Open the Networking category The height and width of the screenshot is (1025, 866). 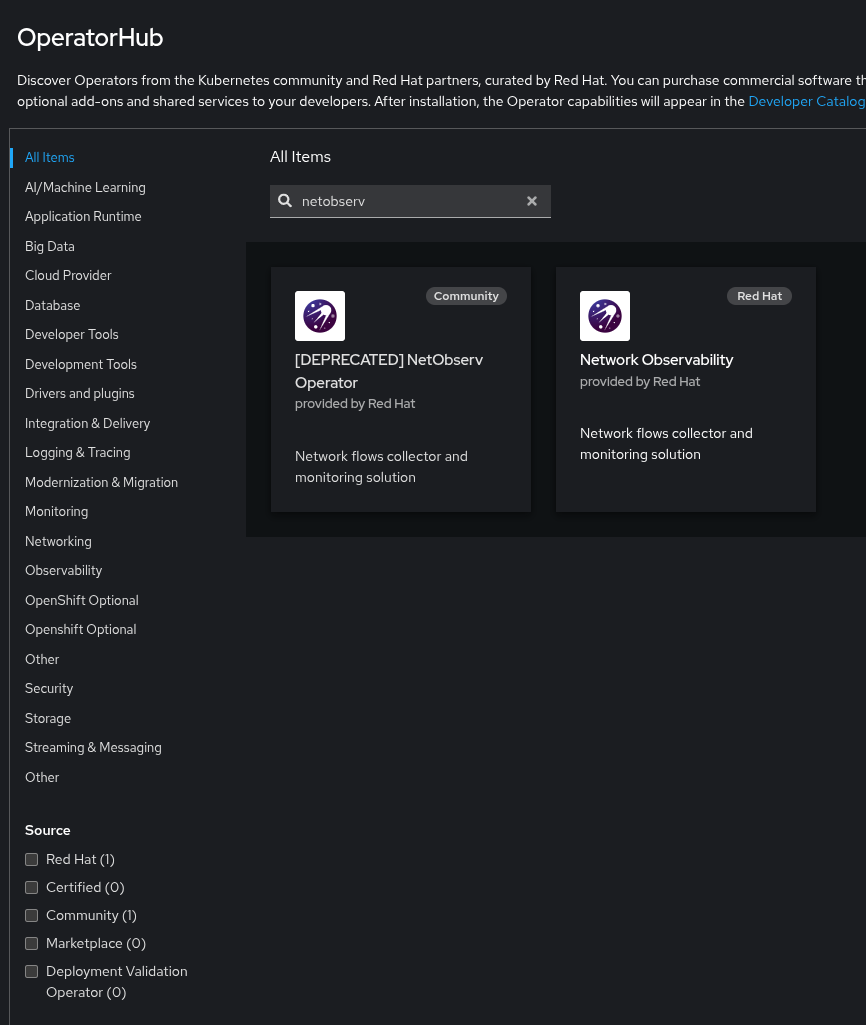[x=58, y=542]
